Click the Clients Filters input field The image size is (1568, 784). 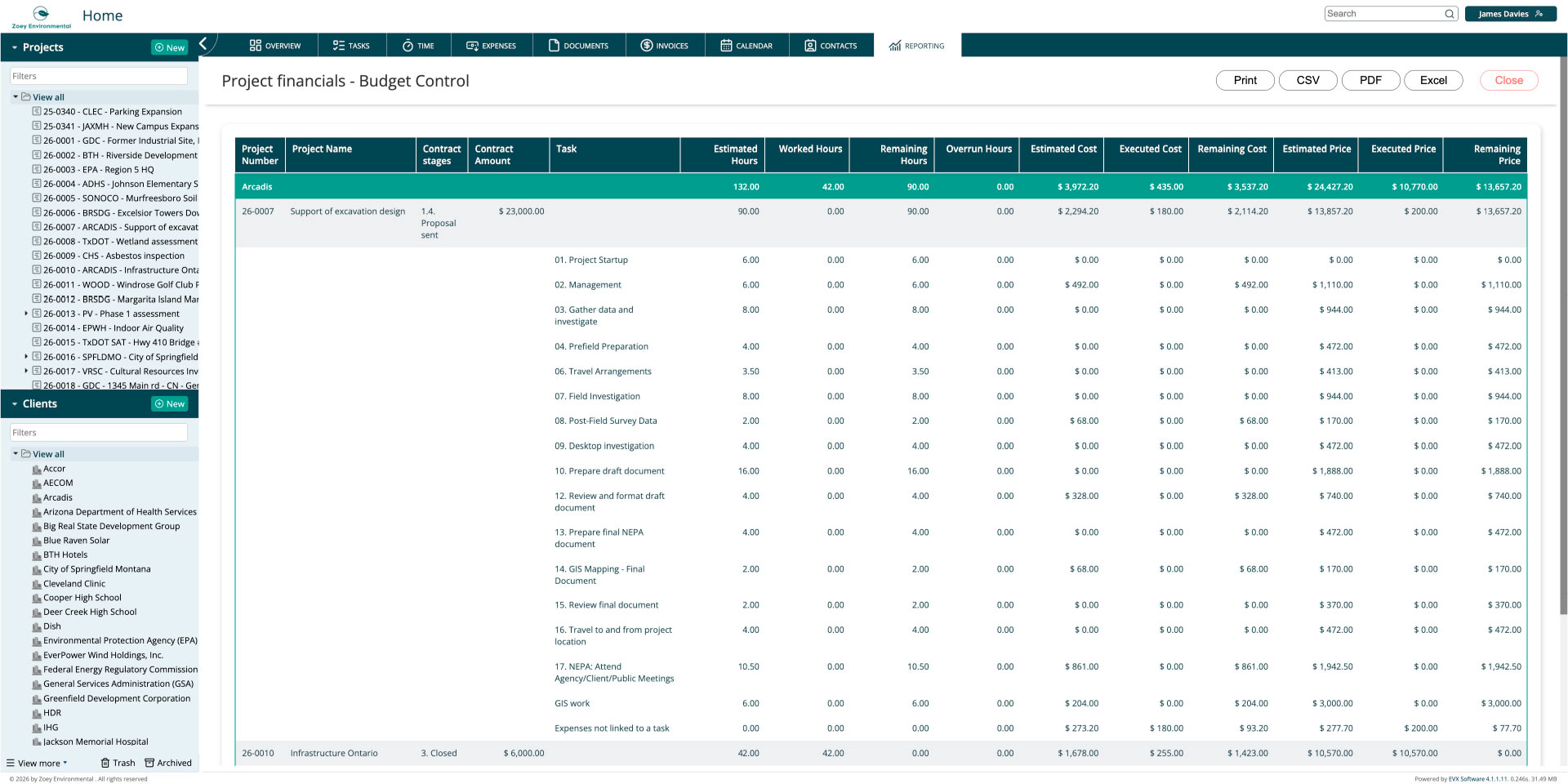[99, 432]
